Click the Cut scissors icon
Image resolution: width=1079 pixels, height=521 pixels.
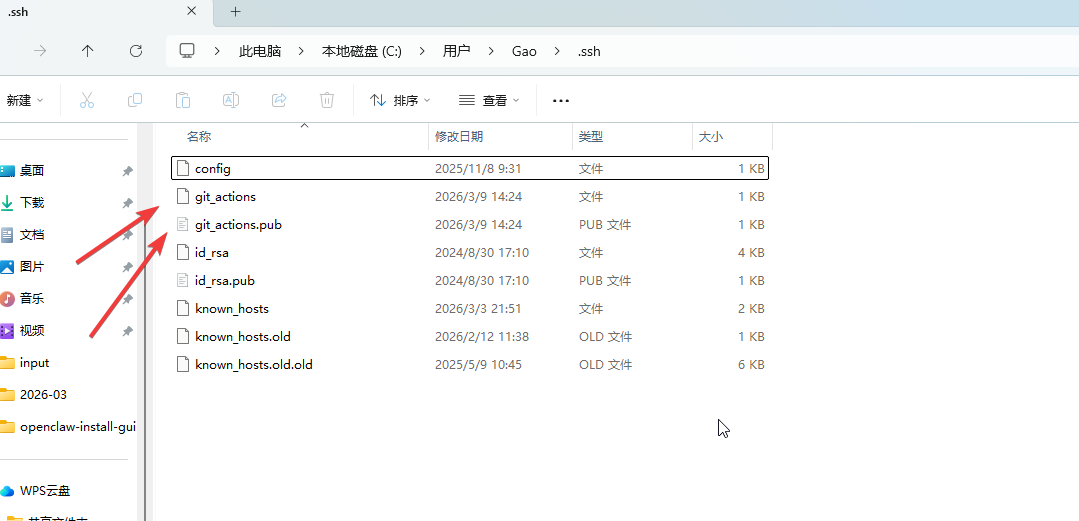87,100
